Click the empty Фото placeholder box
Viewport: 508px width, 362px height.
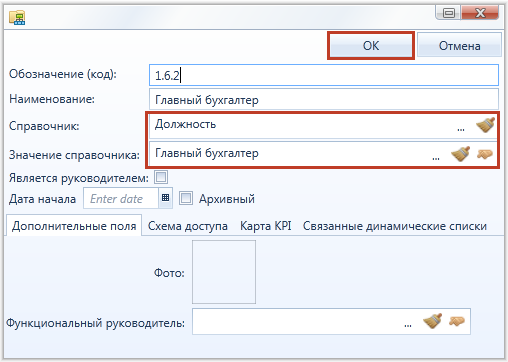(224, 272)
